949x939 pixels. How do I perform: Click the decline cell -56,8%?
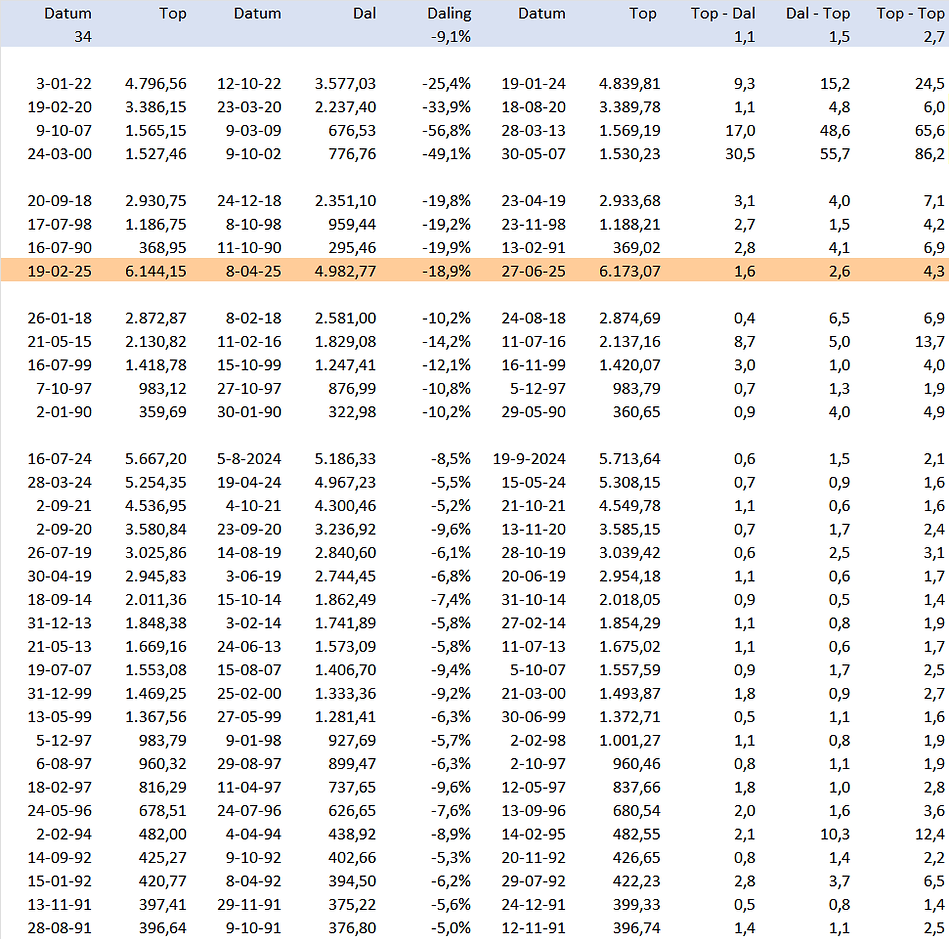[446, 131]
